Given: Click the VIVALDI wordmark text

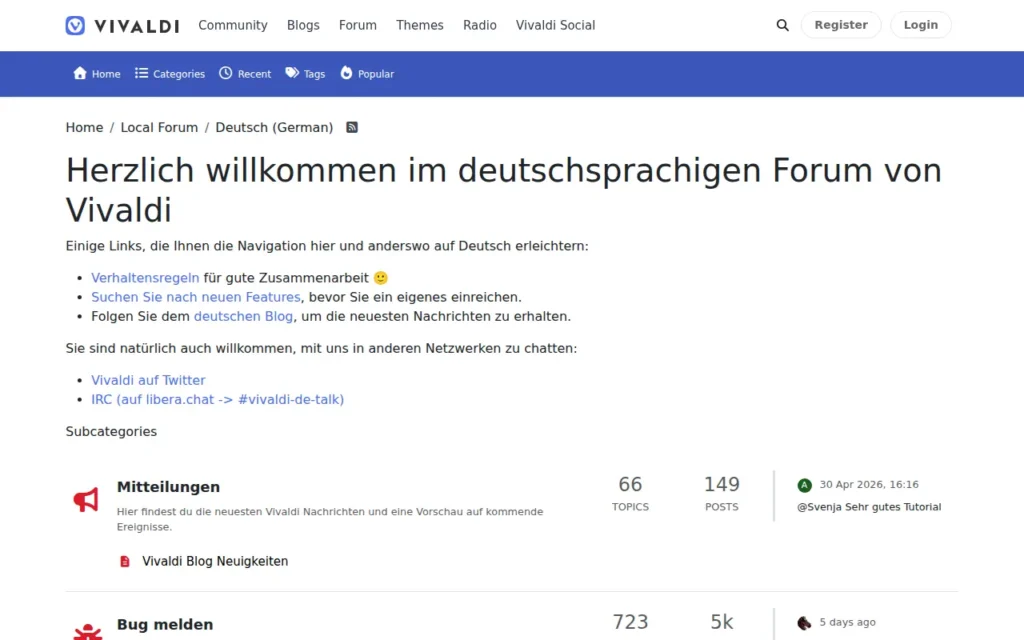Looking at the screenshot, I should pos(137,26).
